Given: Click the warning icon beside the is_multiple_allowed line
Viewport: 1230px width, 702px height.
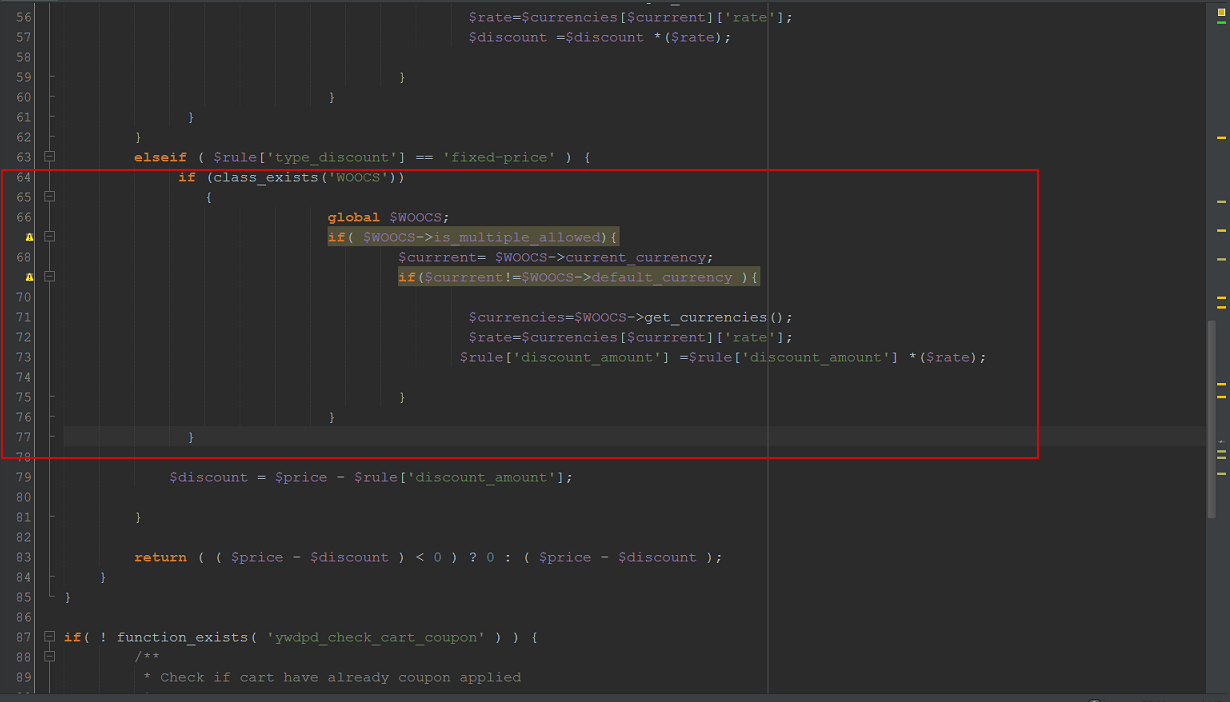Looking at the screenshot, I should coord(29,237).
